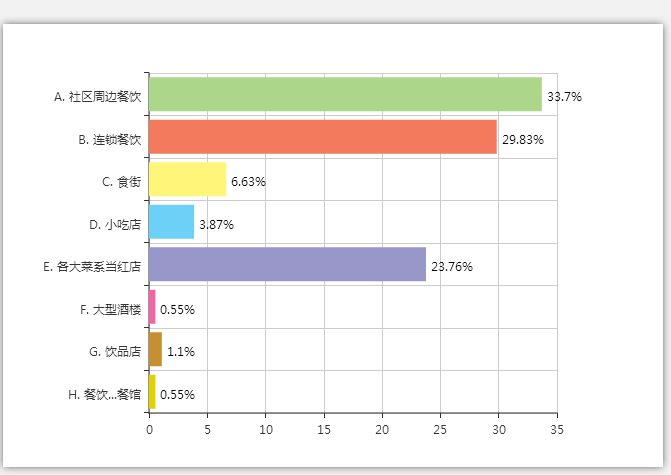Click the pink 大型酒楼 bar
This screenshot has width=671, height=475.
153,308
